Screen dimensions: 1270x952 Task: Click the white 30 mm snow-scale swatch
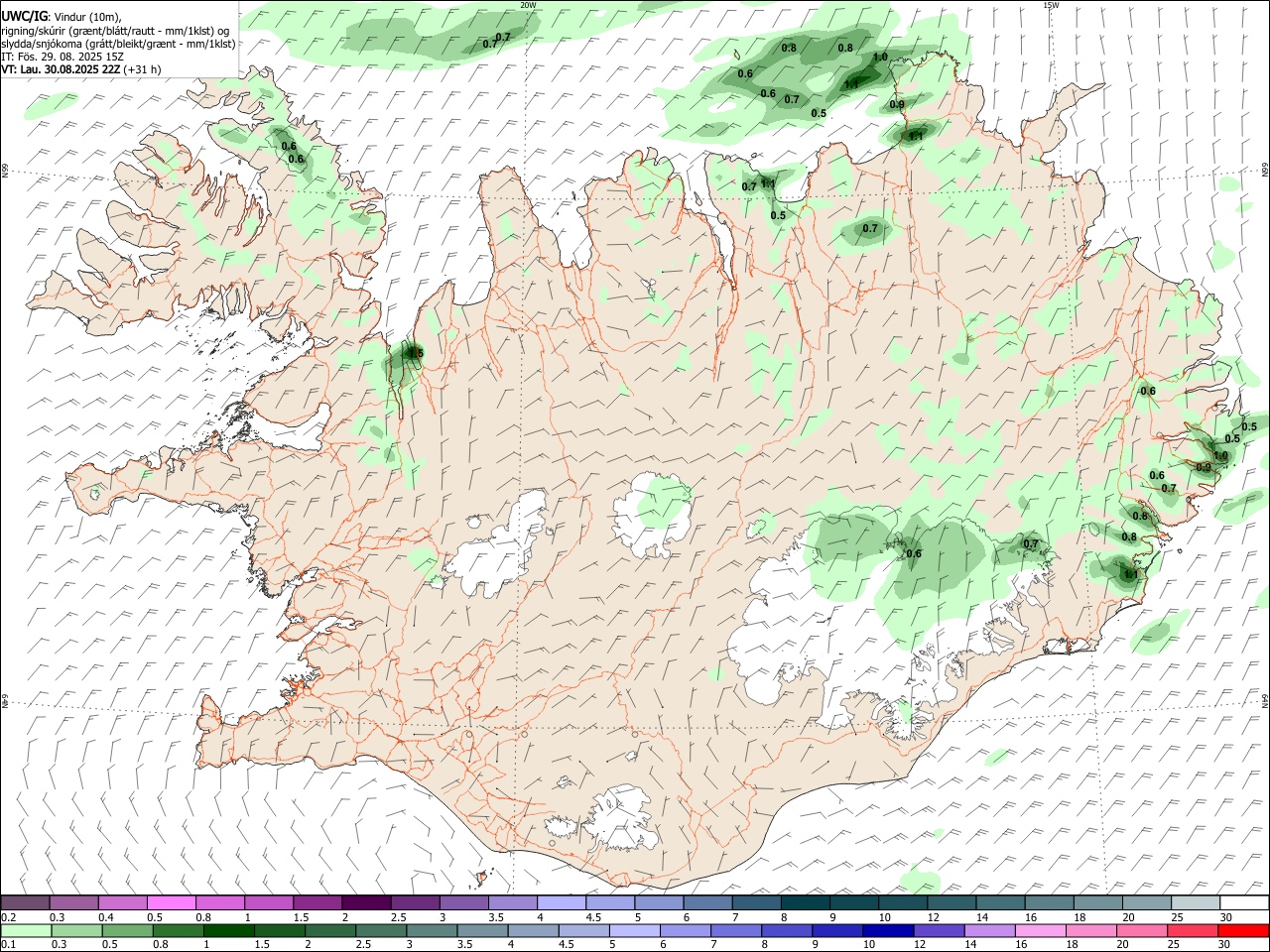[x=1244, y=902]
